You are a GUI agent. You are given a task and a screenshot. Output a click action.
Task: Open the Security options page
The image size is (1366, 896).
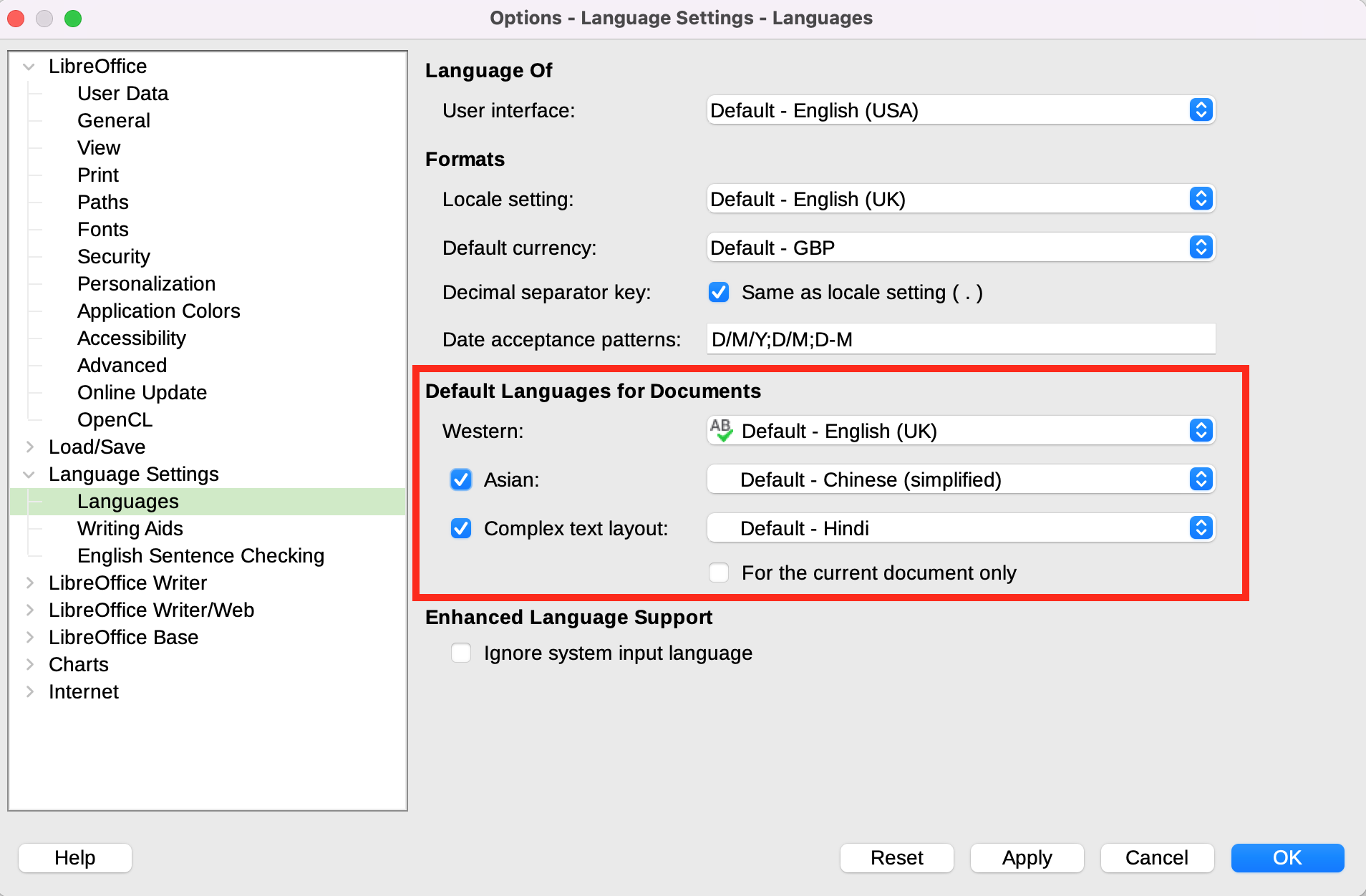(x=114, y=256)
